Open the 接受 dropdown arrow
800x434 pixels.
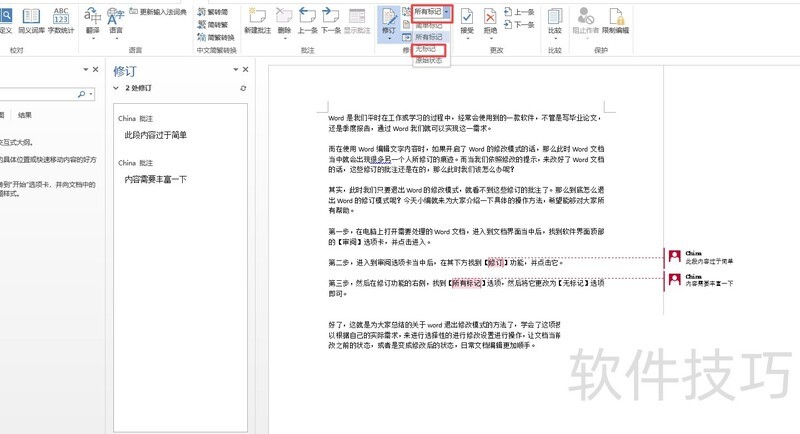pyautogui.click(x=467, y=38)
